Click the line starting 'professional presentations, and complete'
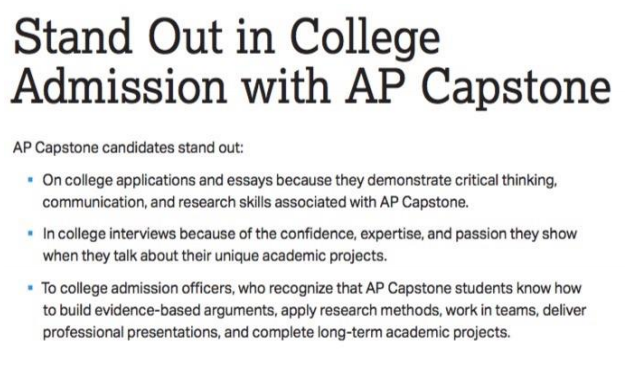Screen dimensions: 625x382 [x=276, y=332]
